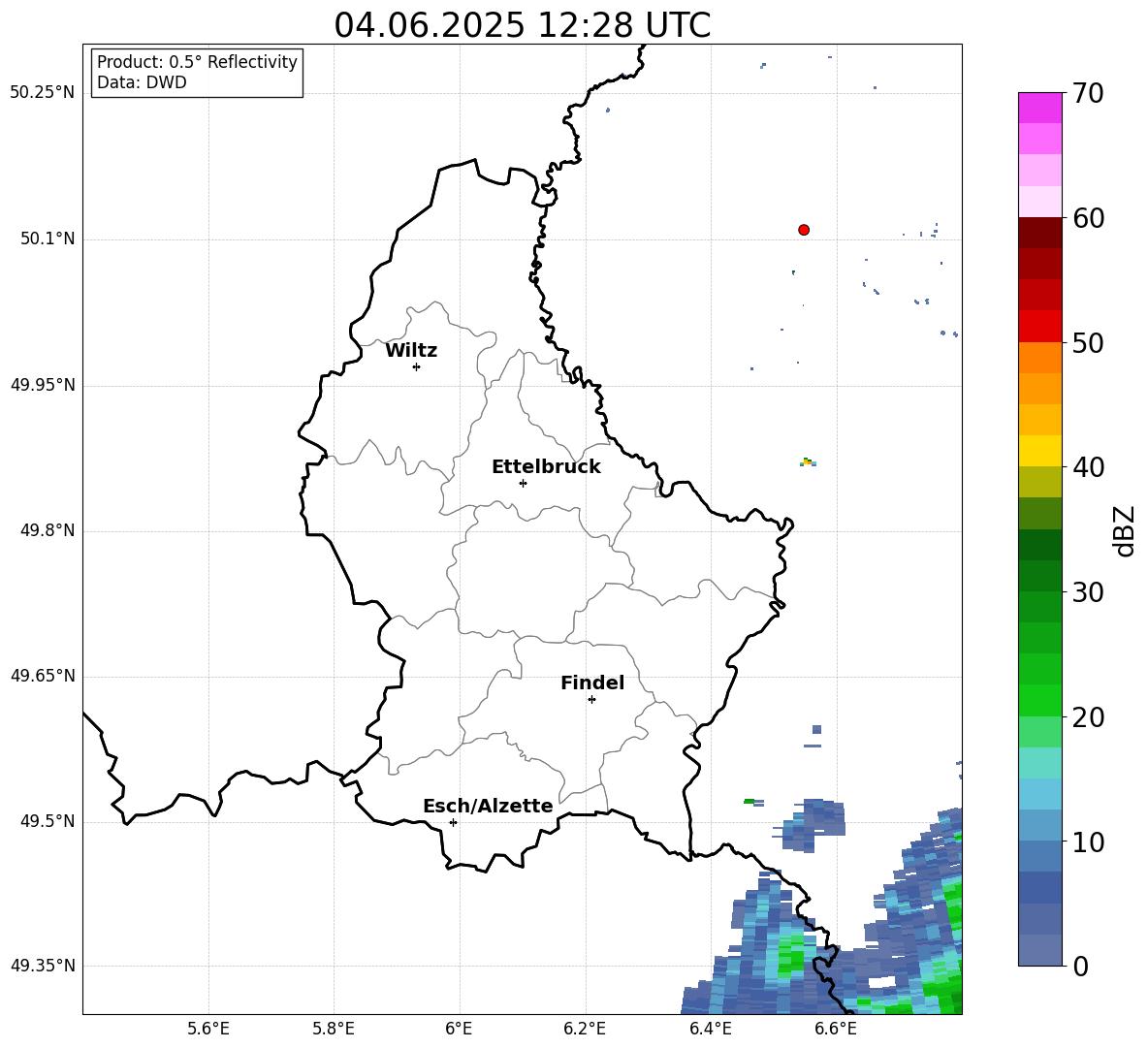This screenshot has height=1048, width=1148.
Task: Click the 5.6°E longitude label
Action: click(208, 1029)
